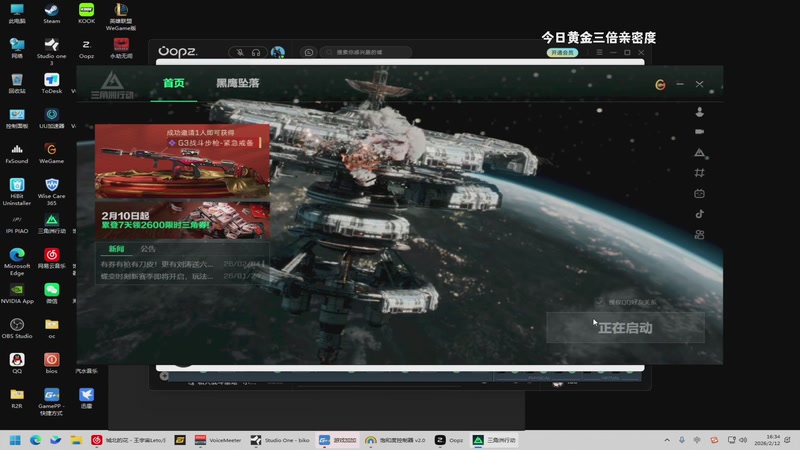Expand hidden system tray icons

[x=667, y=440]
